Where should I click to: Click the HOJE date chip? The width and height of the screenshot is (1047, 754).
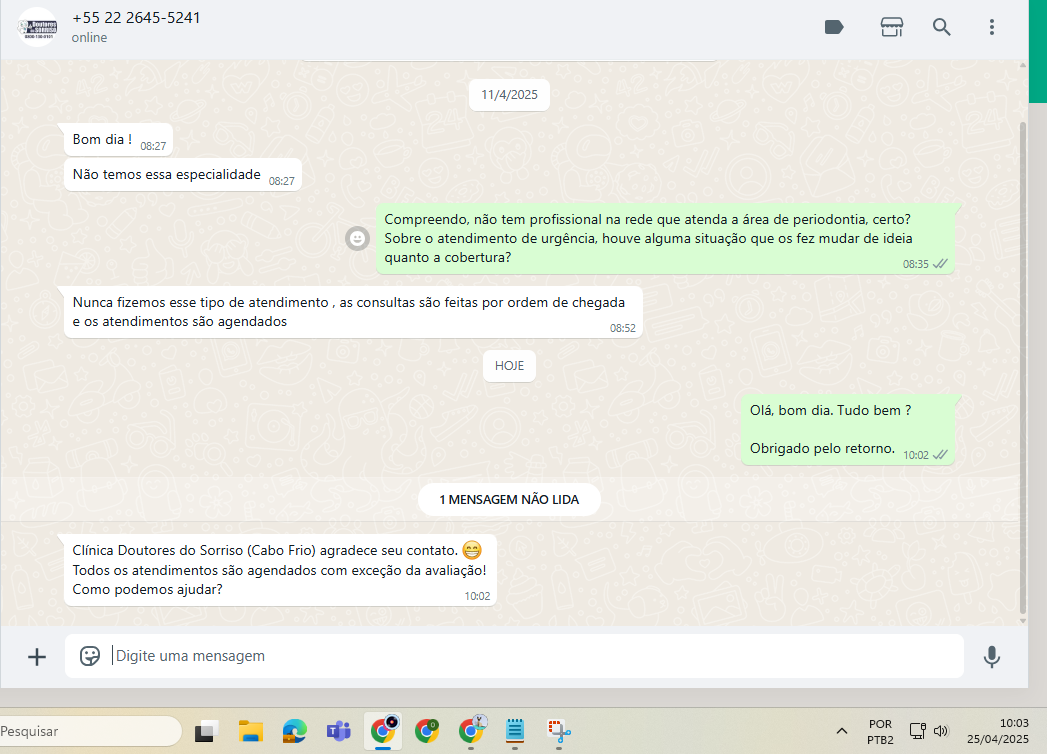(x=509, y=366)
